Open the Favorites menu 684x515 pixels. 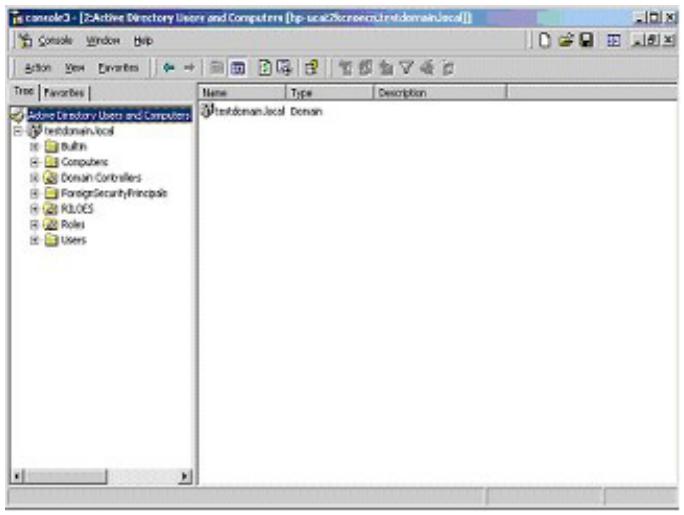click(x=118, y=68)
